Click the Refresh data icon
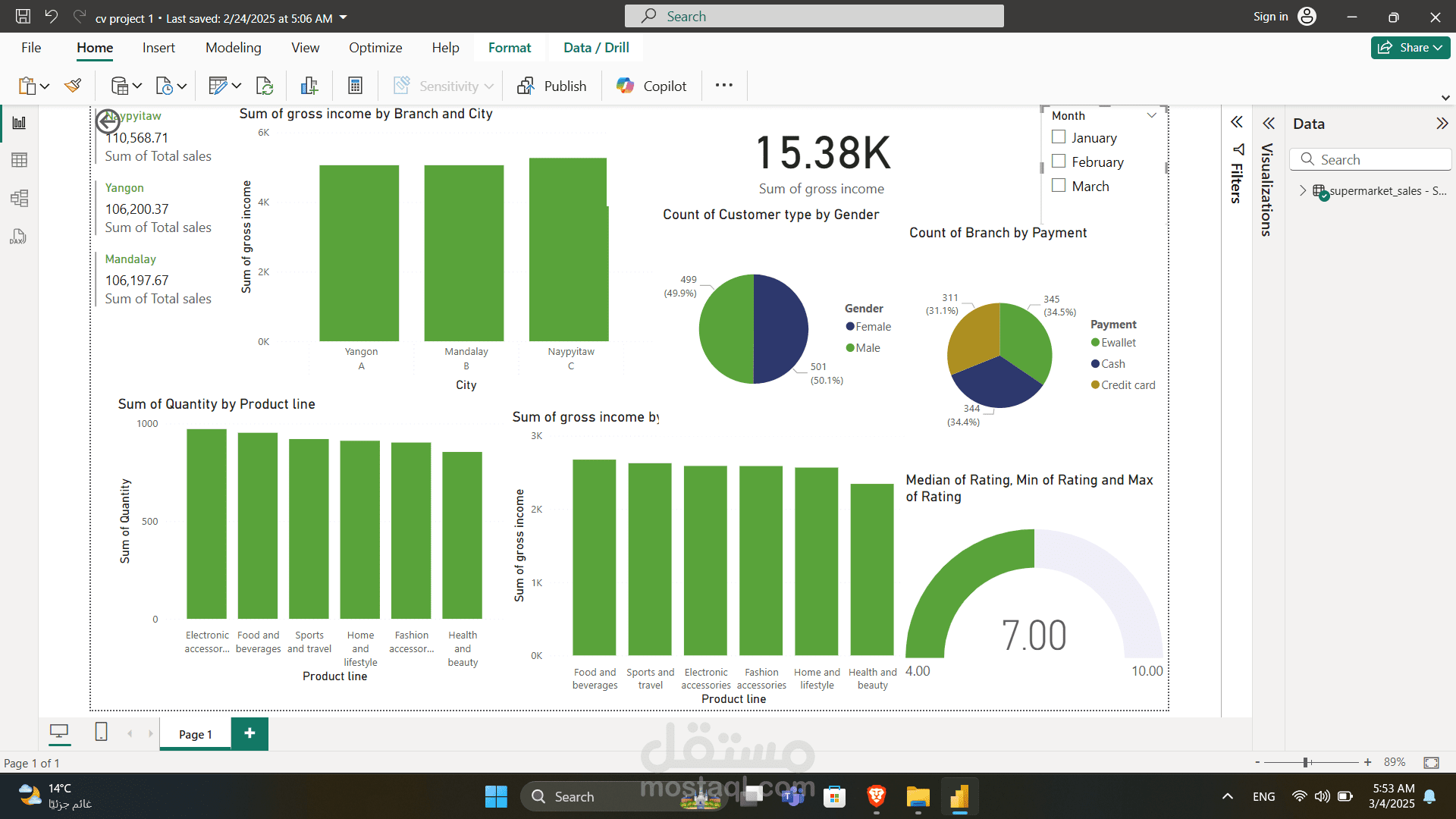This screenshot has height=819, width=1456. click(265, 86)
